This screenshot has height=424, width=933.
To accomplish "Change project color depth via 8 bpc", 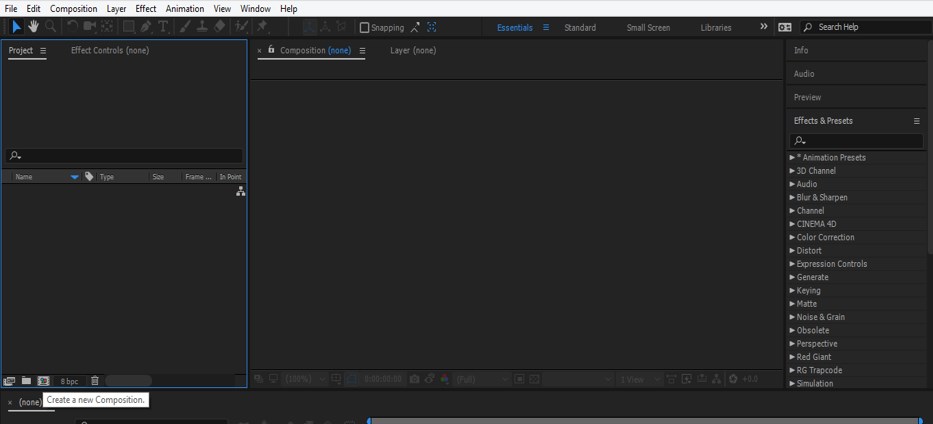I will (x=69, y=381).
